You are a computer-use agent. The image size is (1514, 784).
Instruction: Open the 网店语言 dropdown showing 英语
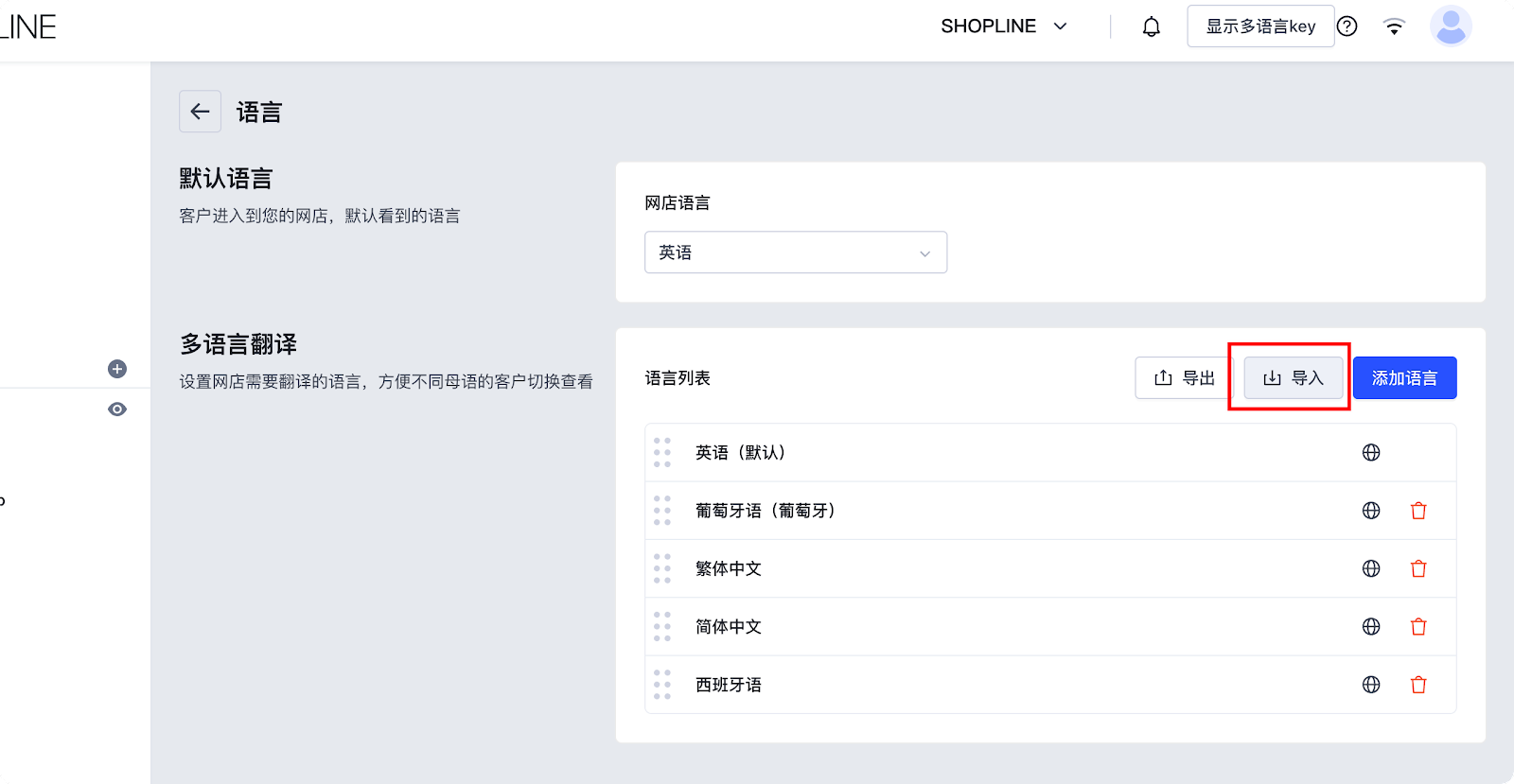click(x=795, y=253)
